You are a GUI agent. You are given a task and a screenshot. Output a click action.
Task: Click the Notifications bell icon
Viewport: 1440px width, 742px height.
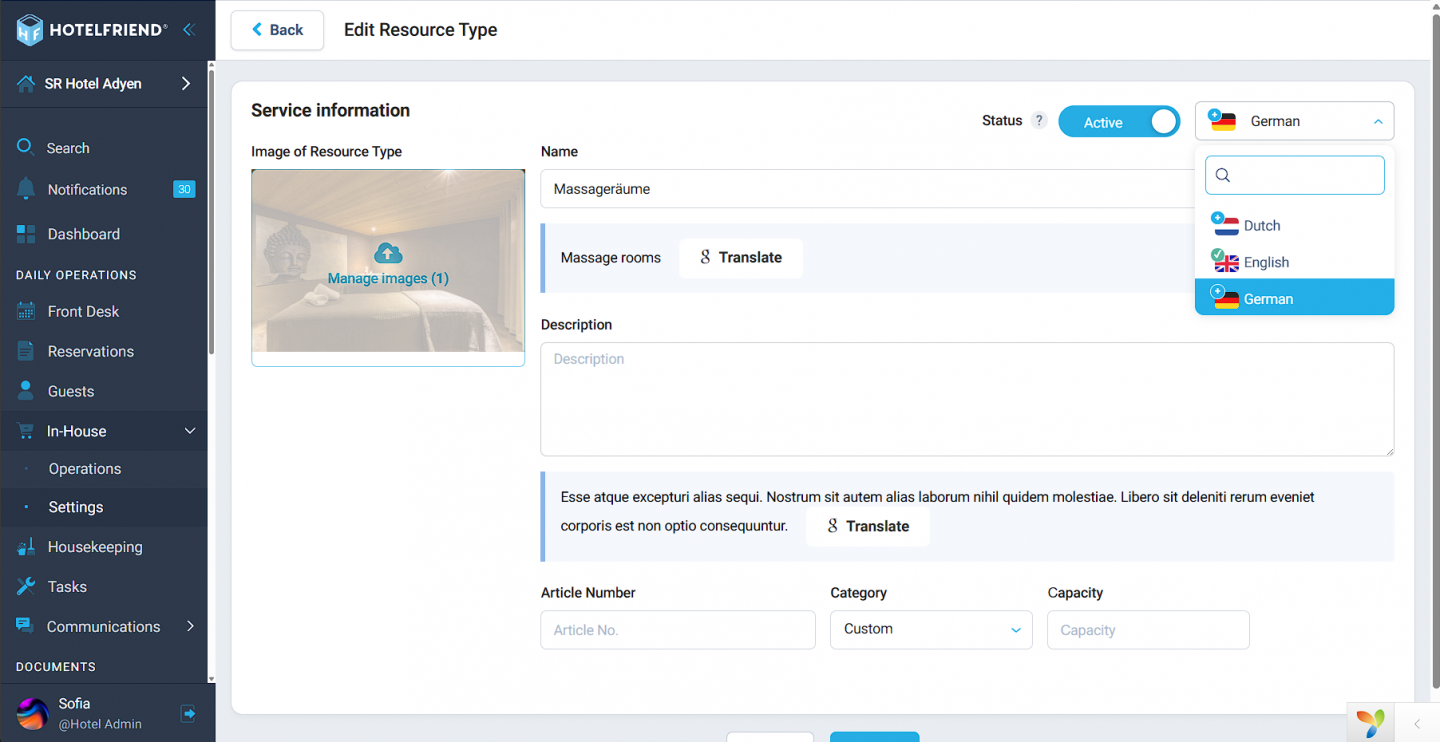tap(26, 189)
